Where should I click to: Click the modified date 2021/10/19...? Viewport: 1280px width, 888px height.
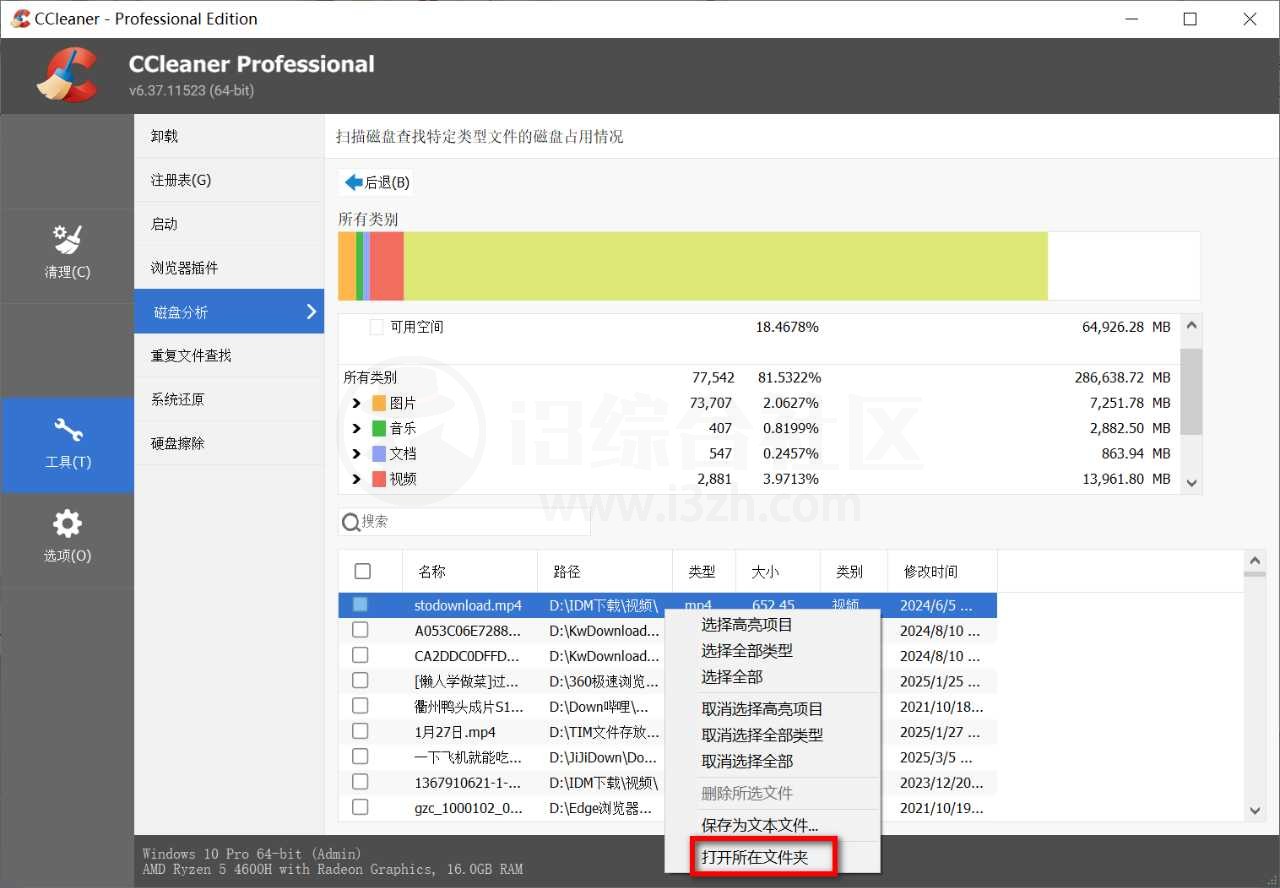[x=941, y=807]
